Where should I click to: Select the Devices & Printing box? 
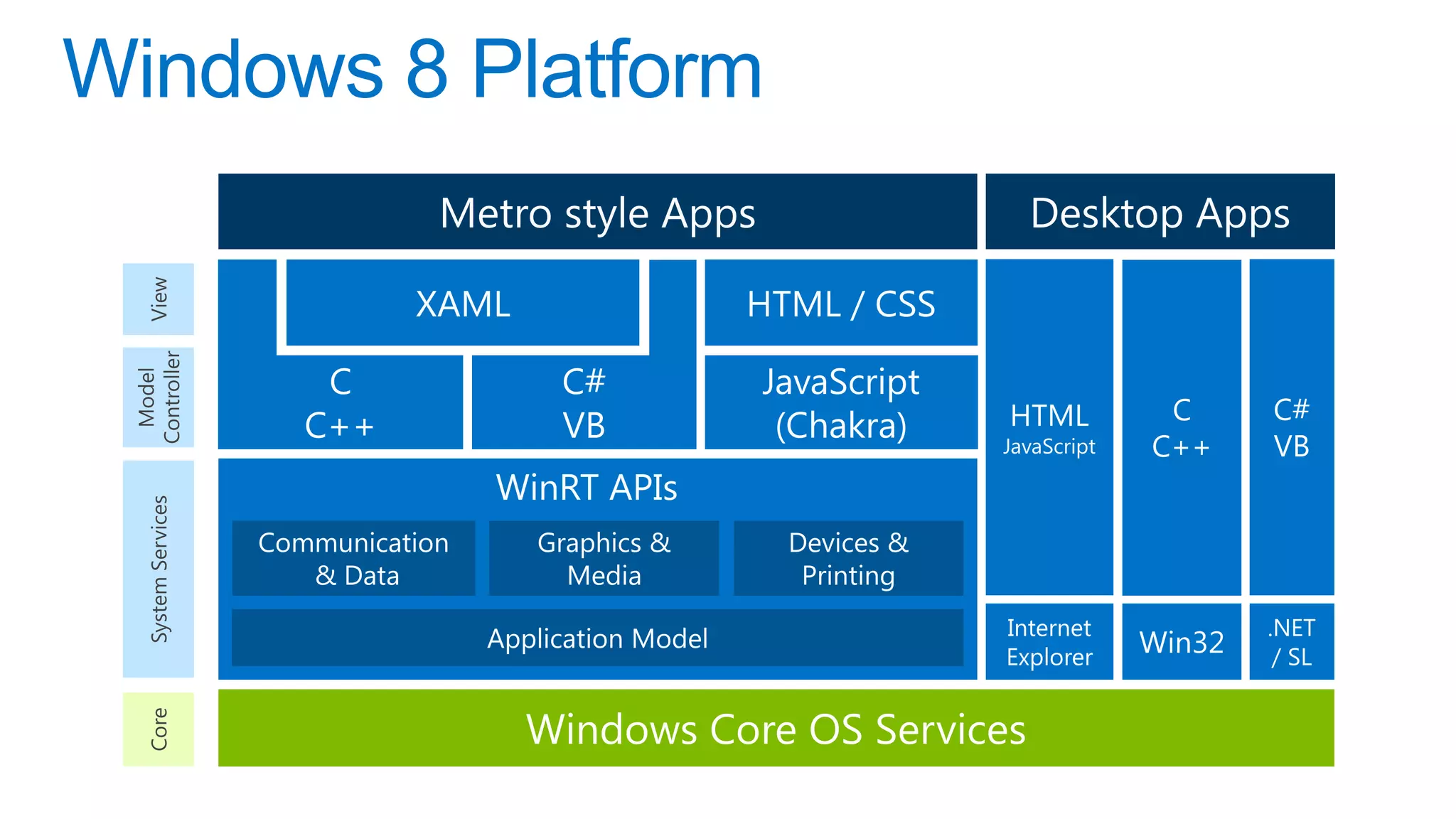pyautogui.click(x=848, y=559)
